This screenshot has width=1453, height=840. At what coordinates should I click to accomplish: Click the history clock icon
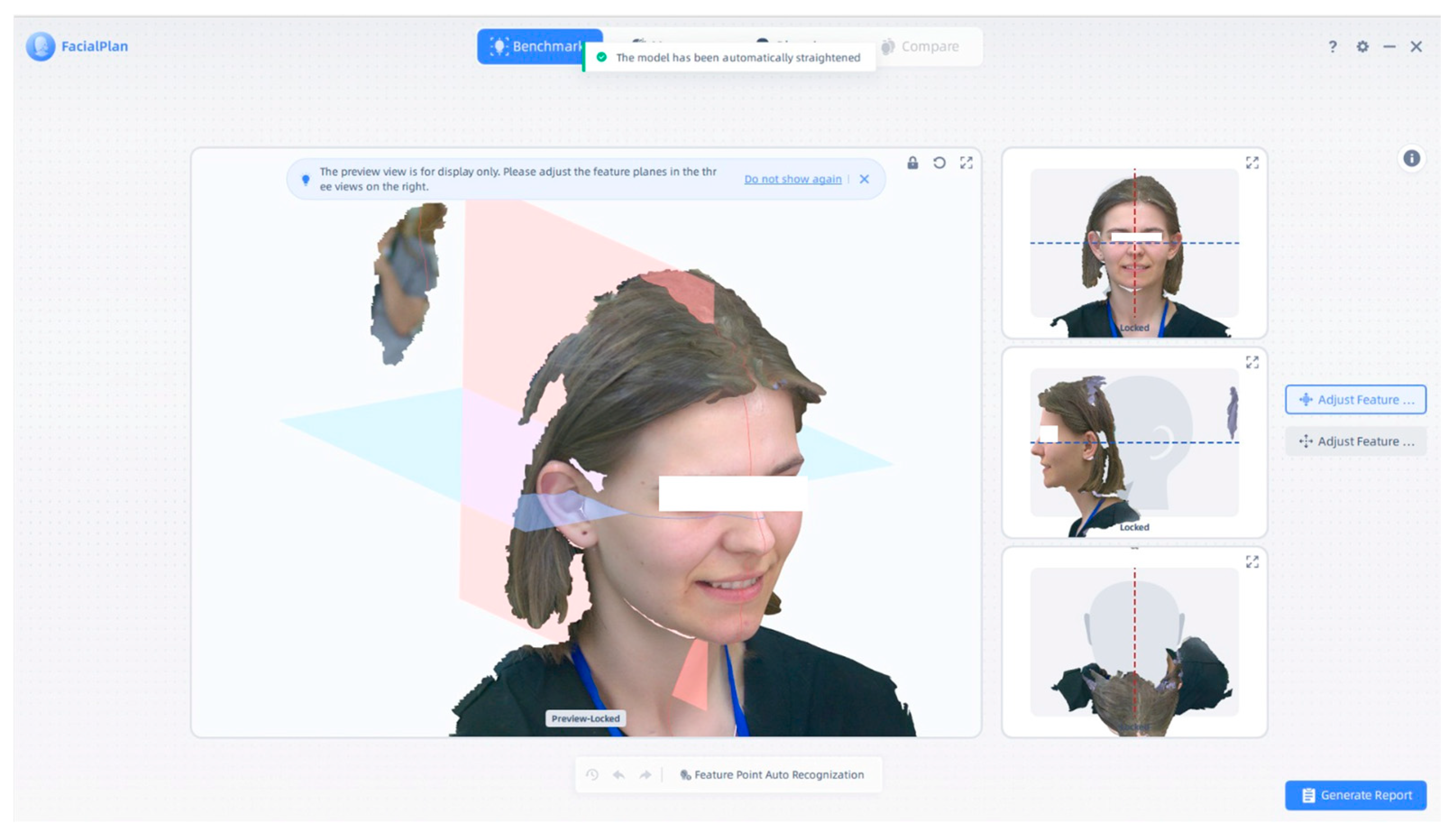tap(592, 775)
